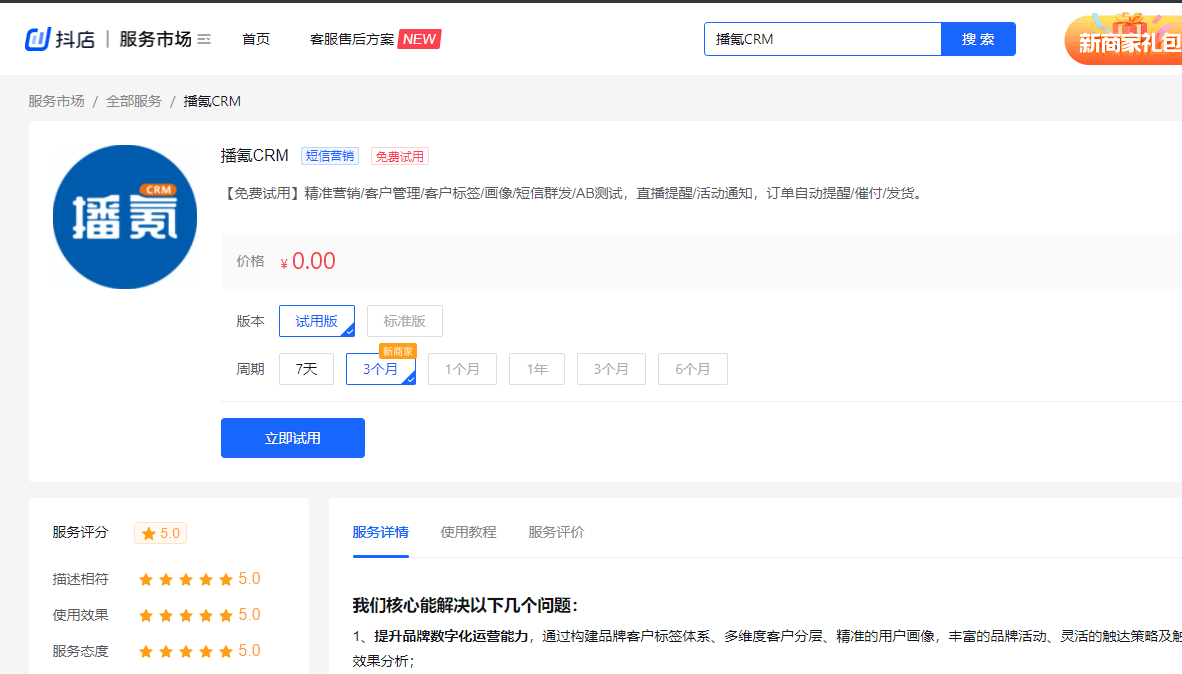Viewport: 1182px width, 674px height.
Task: Click the NEW badge beside 客服售后方案
Action: point(419,39)
